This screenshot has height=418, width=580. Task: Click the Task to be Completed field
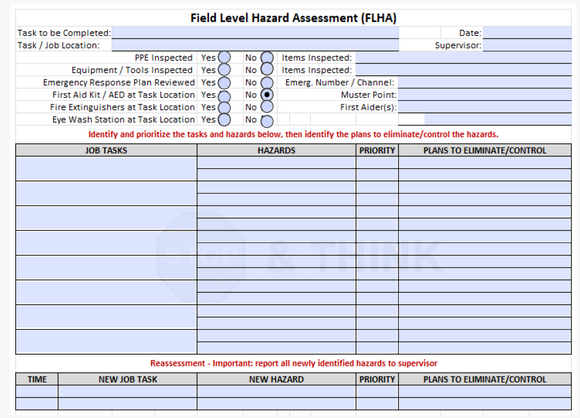[255, 32]
